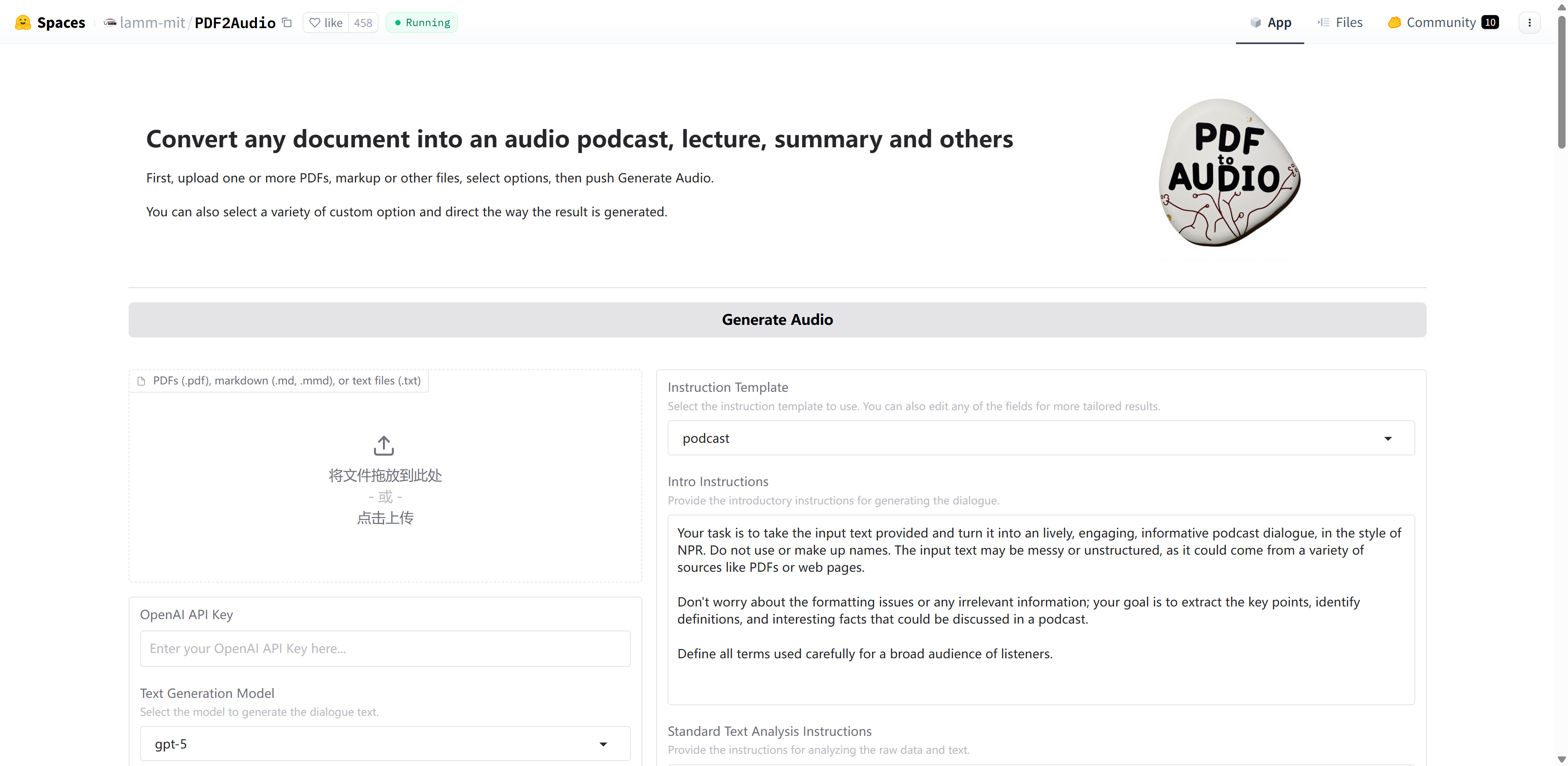Screen dimensions: 1568x766
Task: Click the heart like icon
Action: [x=315, y=22]
